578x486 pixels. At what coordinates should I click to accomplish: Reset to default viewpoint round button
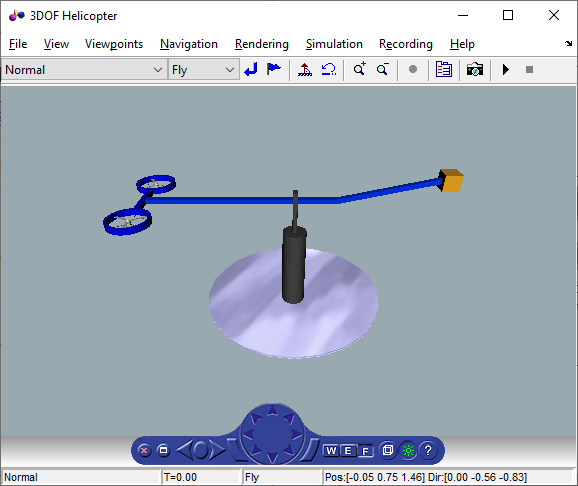(201, 450)
